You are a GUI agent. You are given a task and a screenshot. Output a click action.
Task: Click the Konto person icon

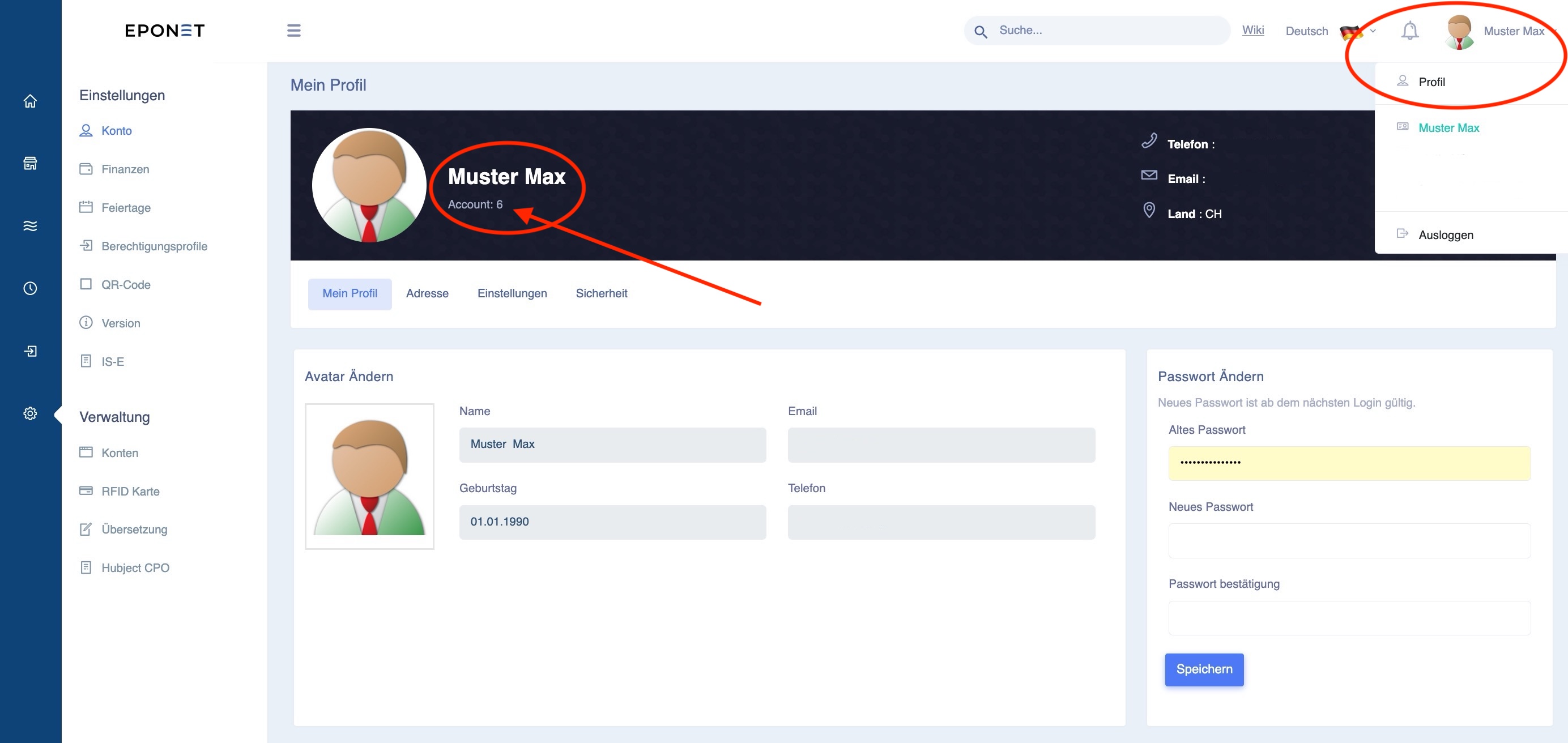[86, 130]
